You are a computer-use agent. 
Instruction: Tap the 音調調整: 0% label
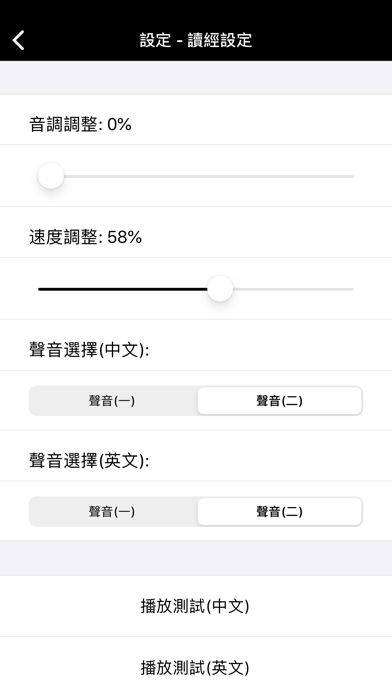pyautogui.click(x=80, y=124)
